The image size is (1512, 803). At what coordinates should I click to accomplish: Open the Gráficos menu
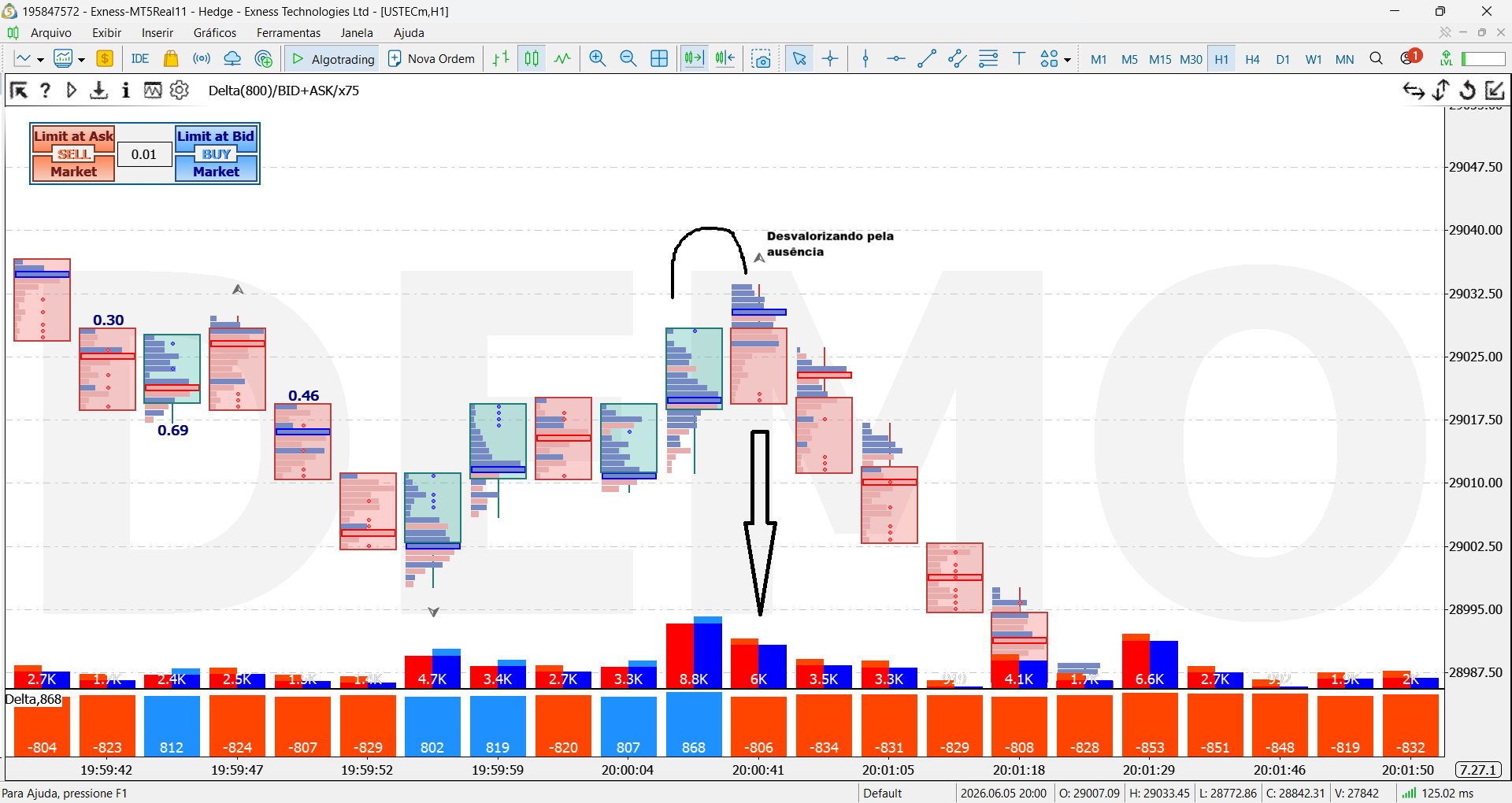(215, 33)
